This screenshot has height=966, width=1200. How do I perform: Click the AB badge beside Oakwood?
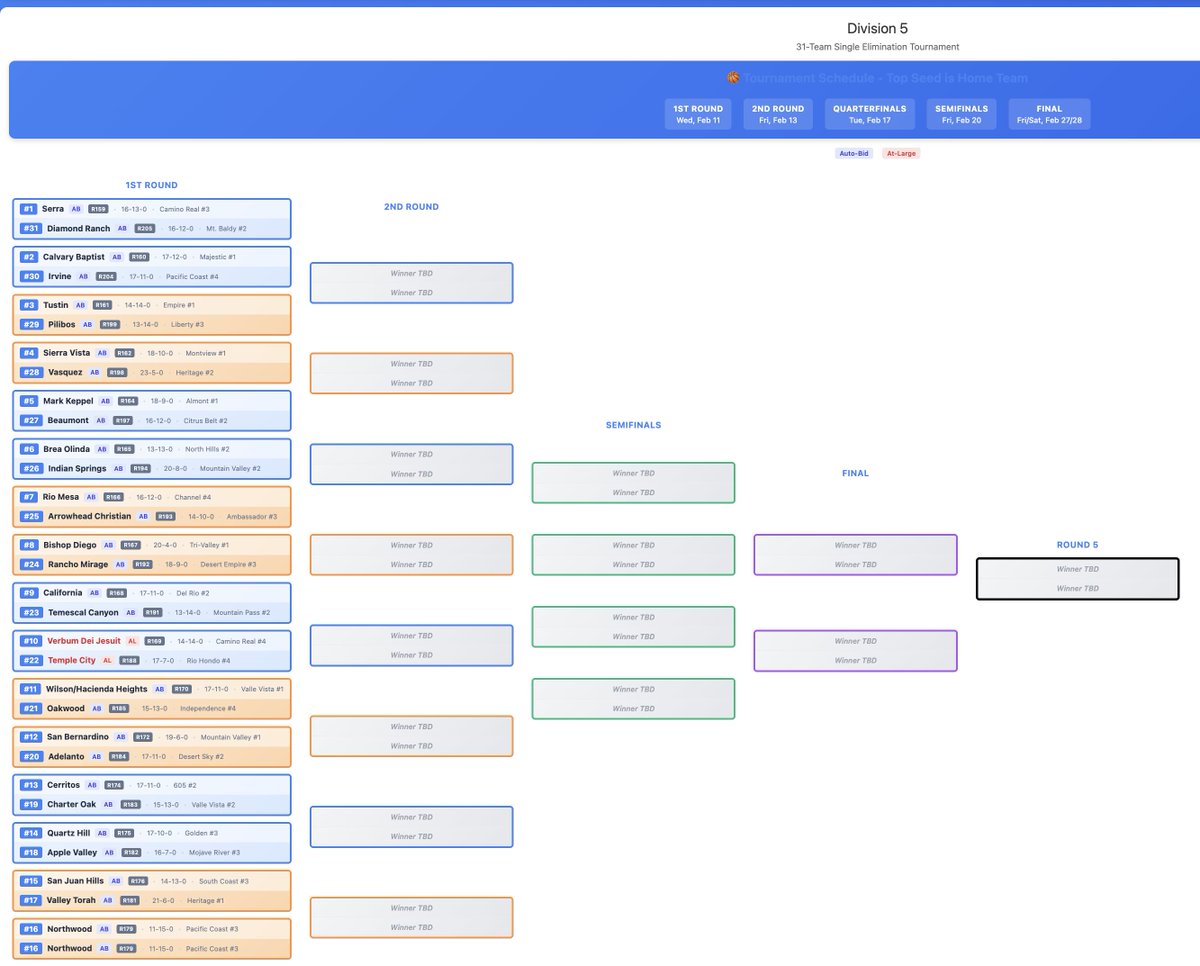point(97,708)
